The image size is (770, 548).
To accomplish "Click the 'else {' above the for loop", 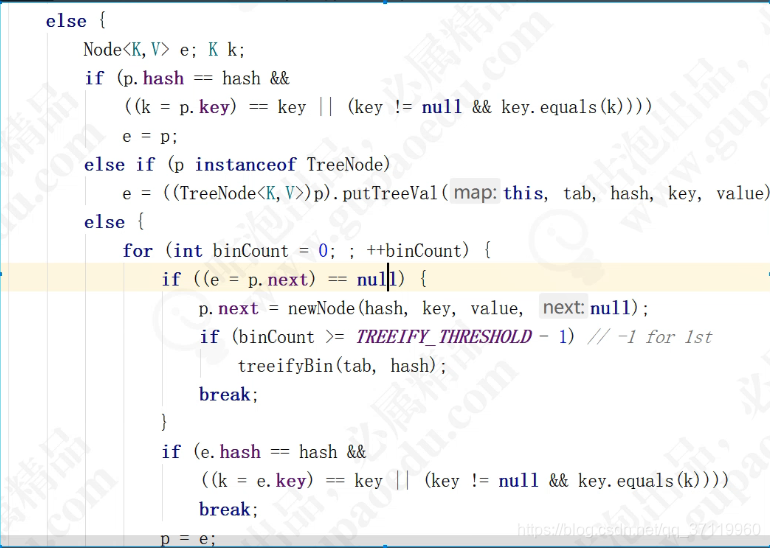I will (114, 222).
